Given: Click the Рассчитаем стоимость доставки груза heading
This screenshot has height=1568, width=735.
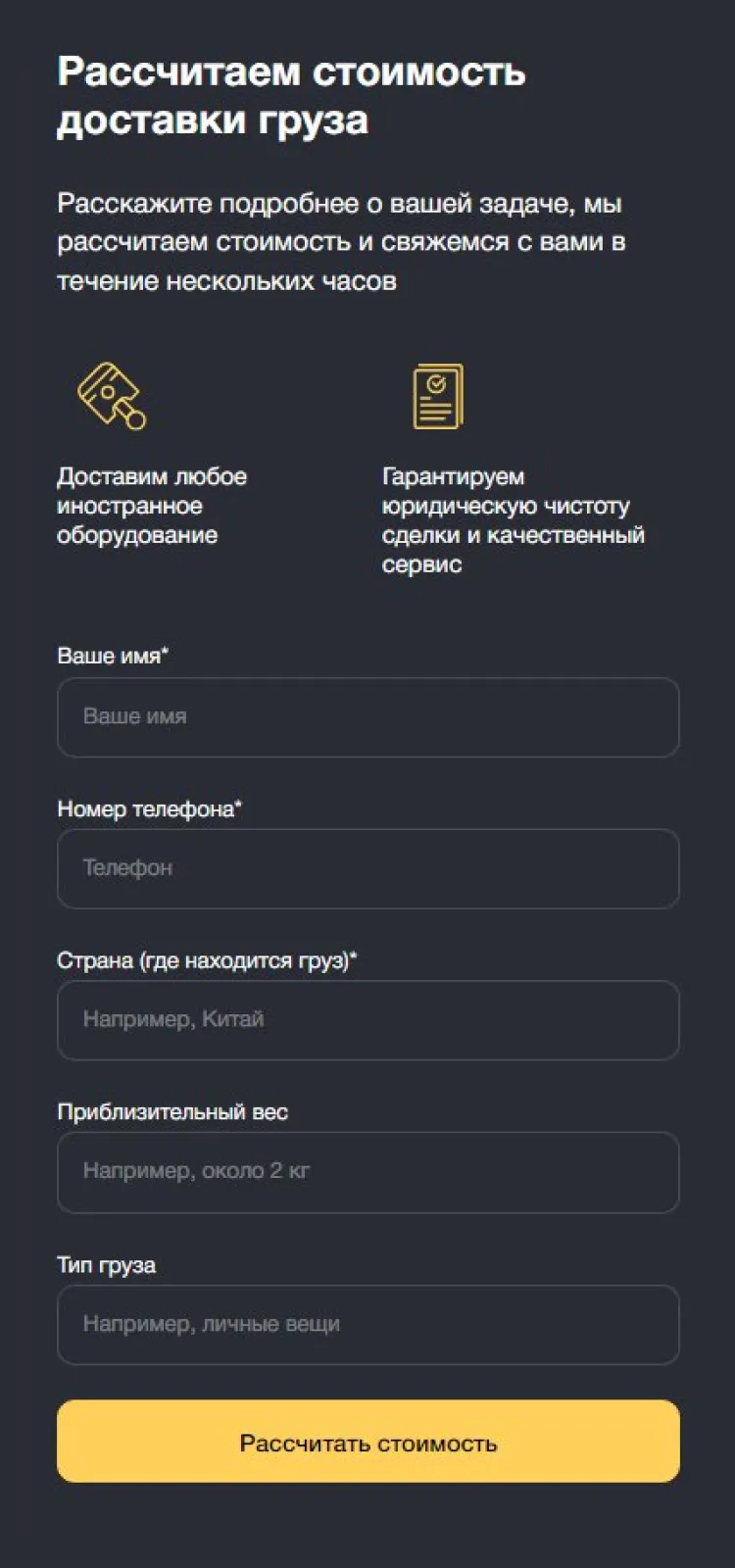Looking at the screenshot, I should tap(291, 96).
